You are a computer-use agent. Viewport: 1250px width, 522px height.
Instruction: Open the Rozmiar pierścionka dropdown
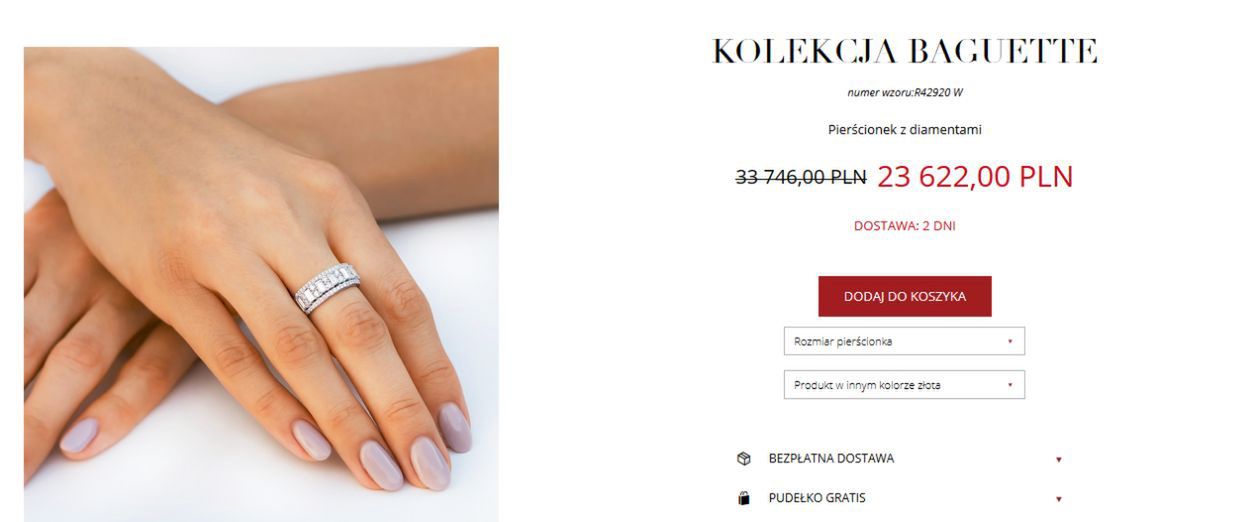pyautogui.click(x=904, y=341)
